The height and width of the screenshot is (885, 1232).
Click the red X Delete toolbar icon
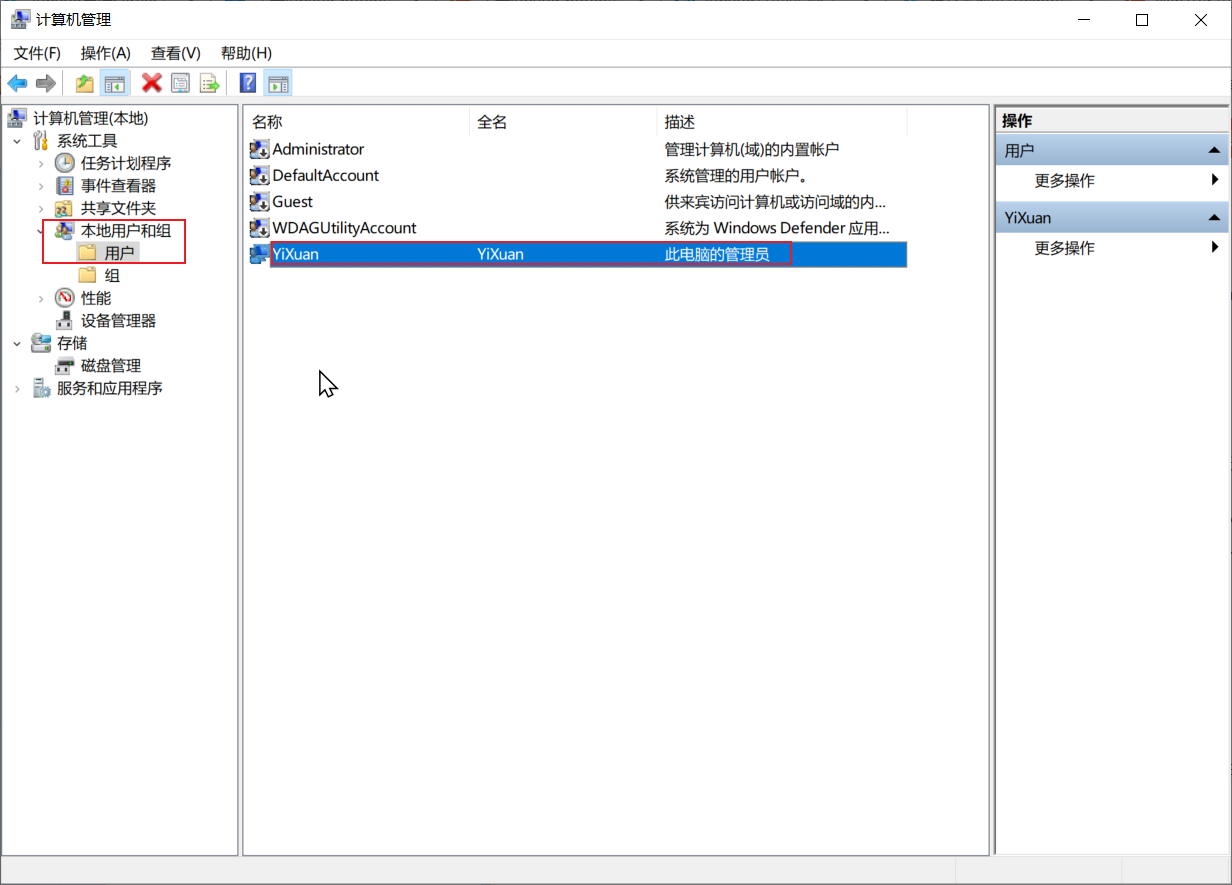click(x=152, y=83)
